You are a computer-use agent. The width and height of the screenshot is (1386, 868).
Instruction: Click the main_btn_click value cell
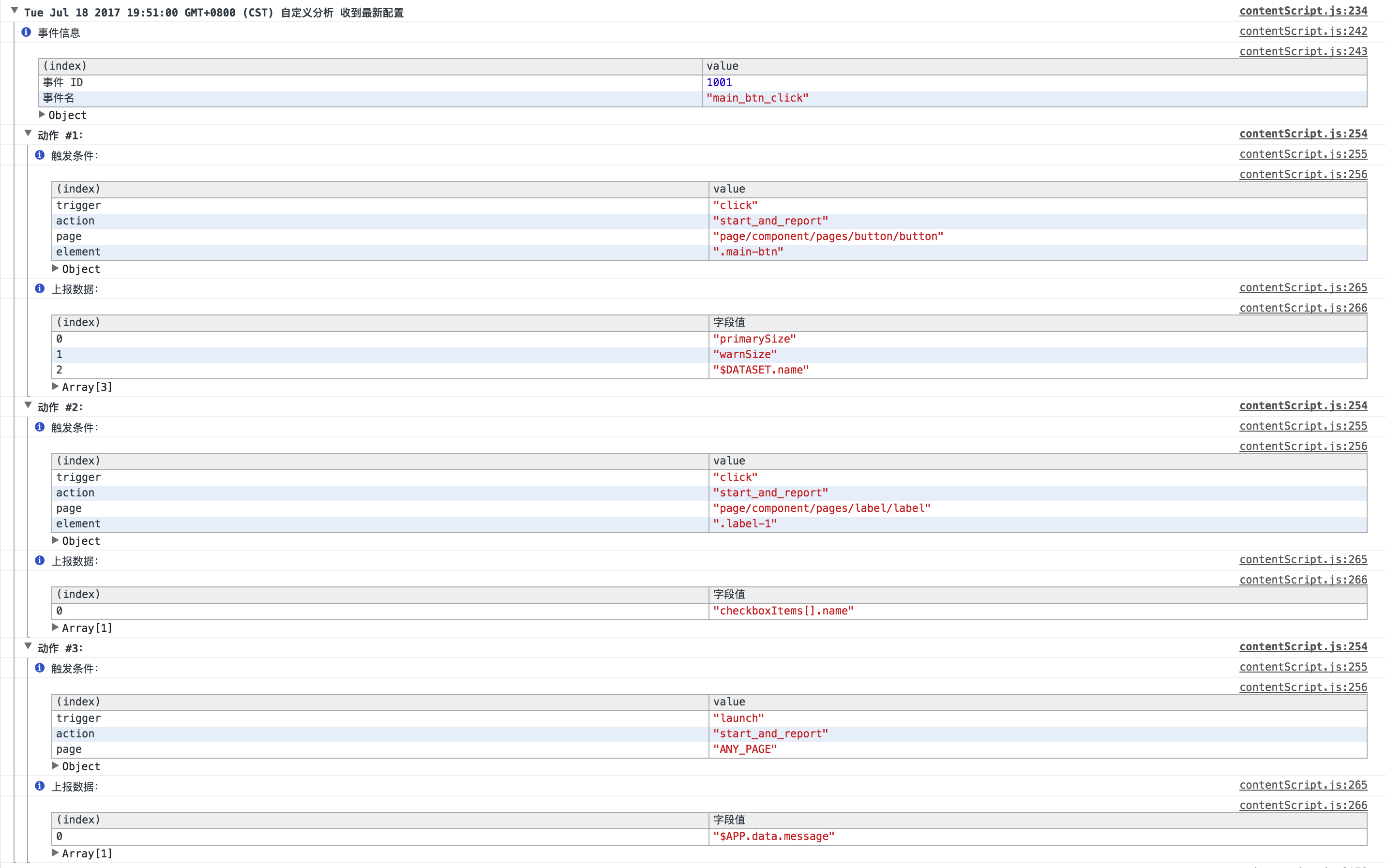point(757,98)
